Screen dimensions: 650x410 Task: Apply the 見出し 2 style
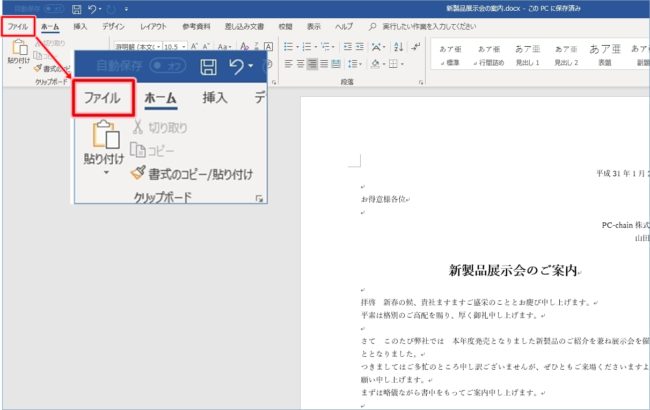[566, 56]
